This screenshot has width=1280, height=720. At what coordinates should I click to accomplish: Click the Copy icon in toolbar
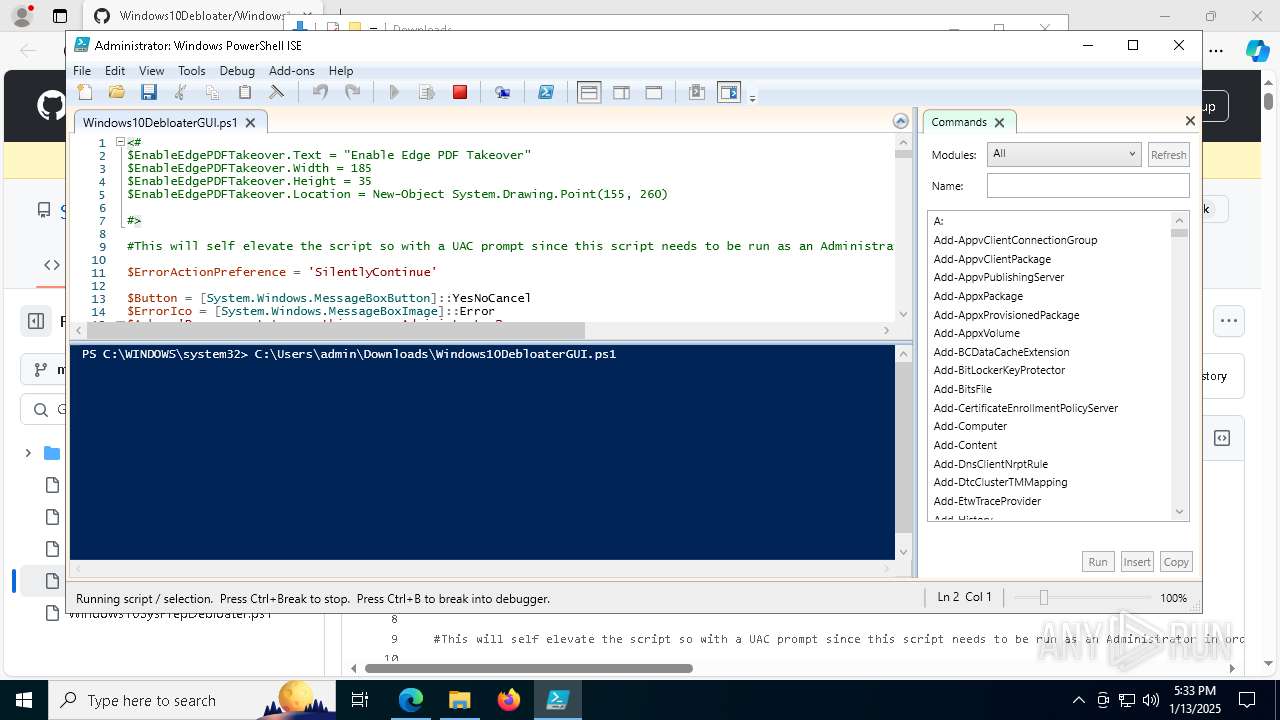pyautogui.click(x=212, y=92)
